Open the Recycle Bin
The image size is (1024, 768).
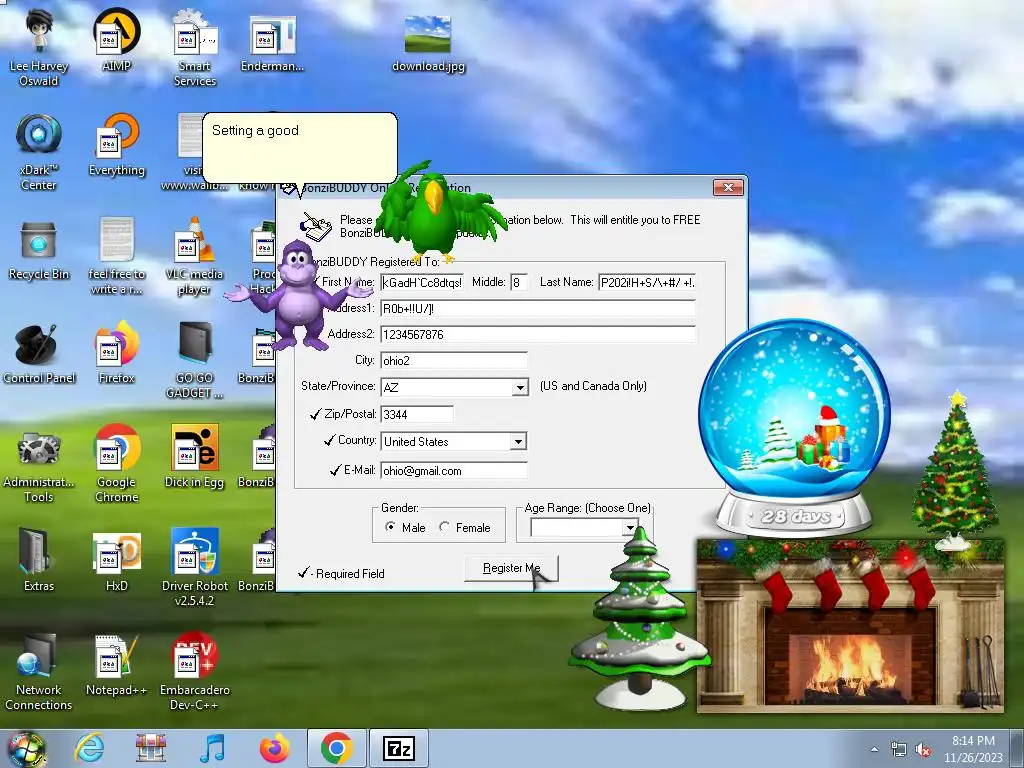point(39,249)
